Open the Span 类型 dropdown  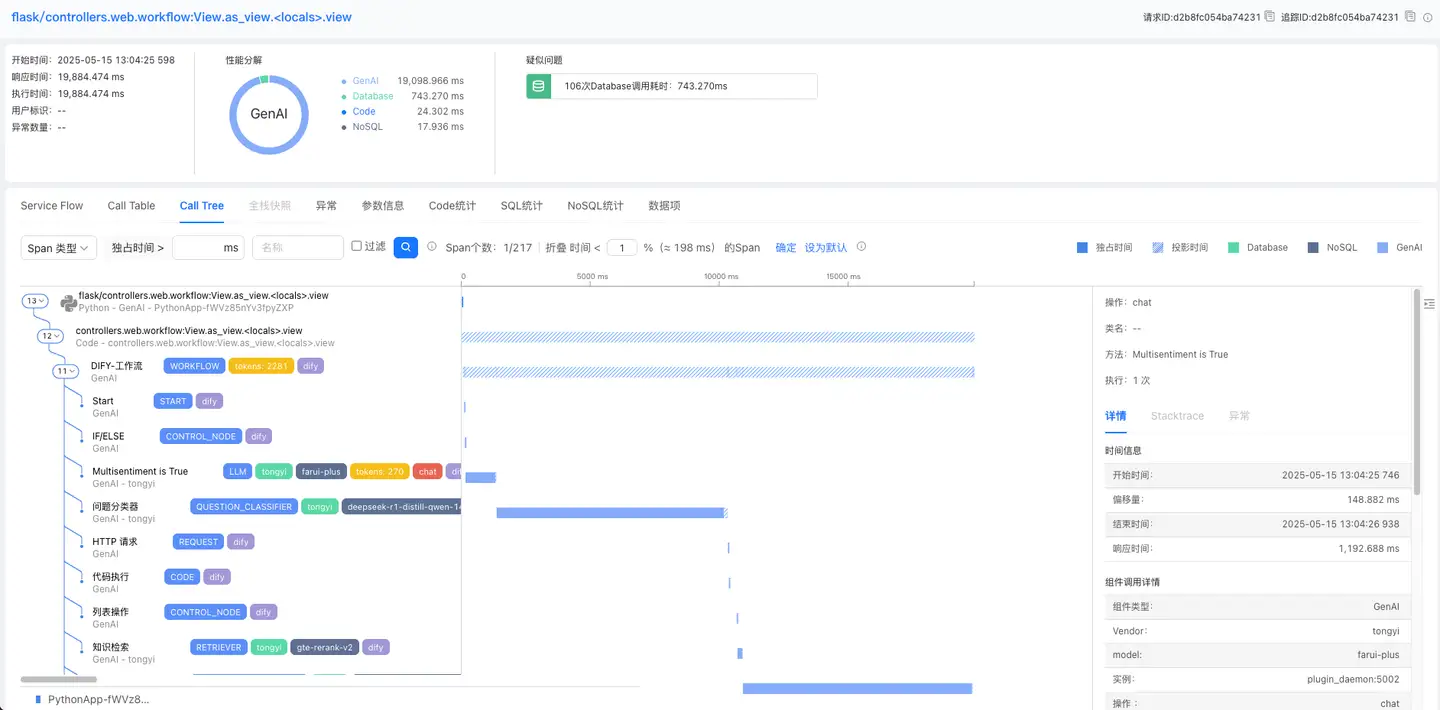click(58, 248)
